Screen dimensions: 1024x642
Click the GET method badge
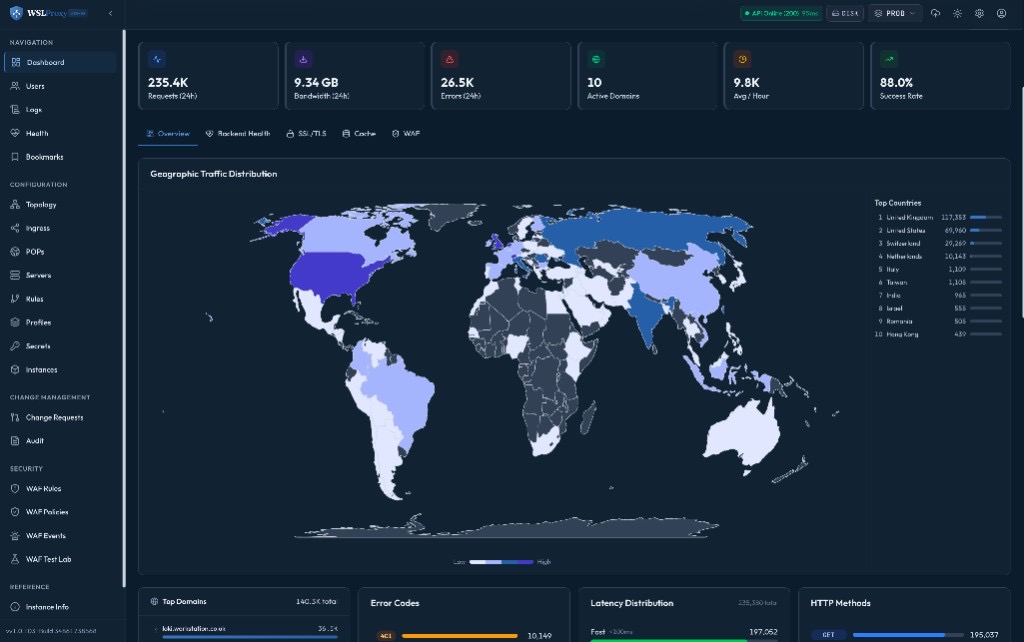coord(828,634)
